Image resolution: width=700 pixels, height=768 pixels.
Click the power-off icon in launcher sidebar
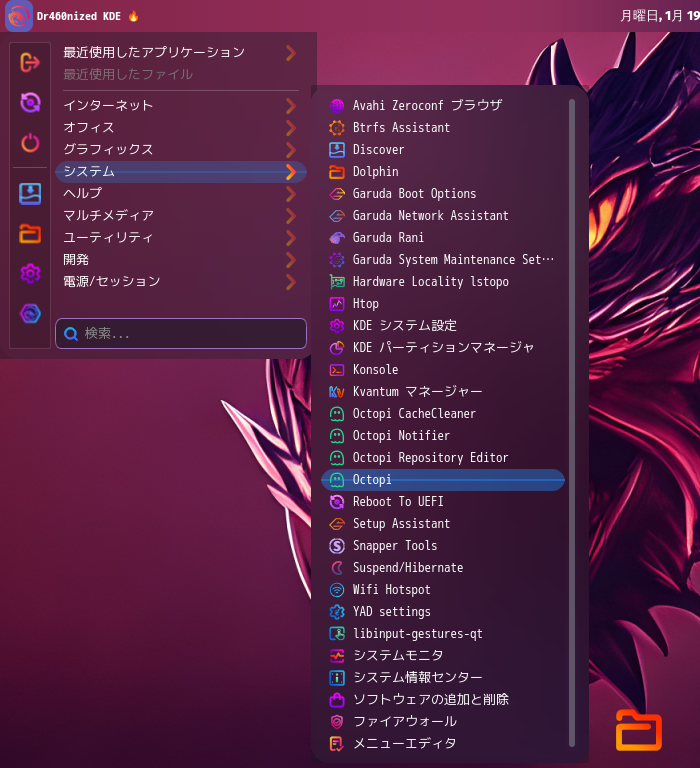[30, 143]
